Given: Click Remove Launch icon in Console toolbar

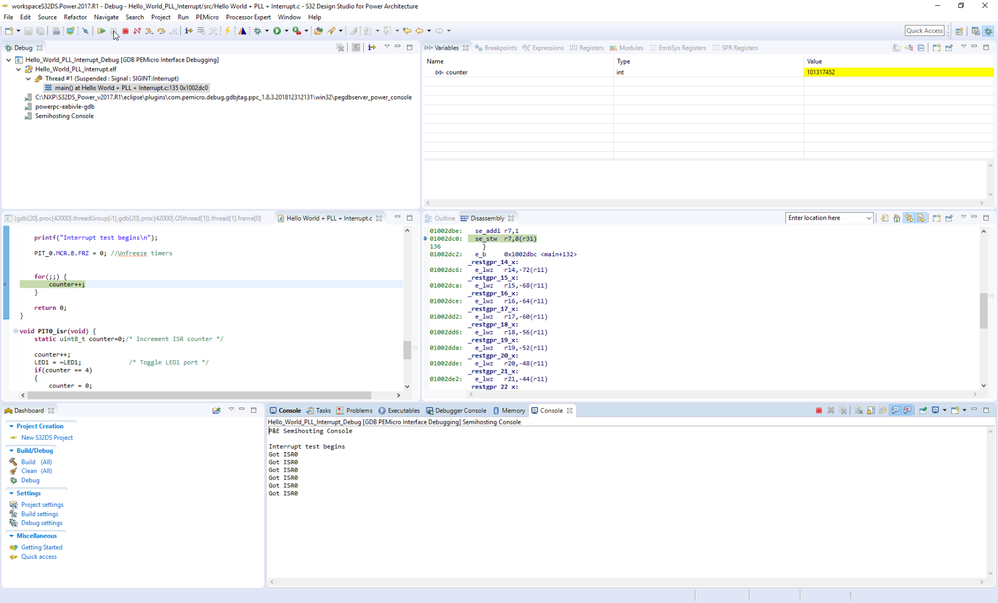Looking at the screenshot, I should [x=831, y=410].
